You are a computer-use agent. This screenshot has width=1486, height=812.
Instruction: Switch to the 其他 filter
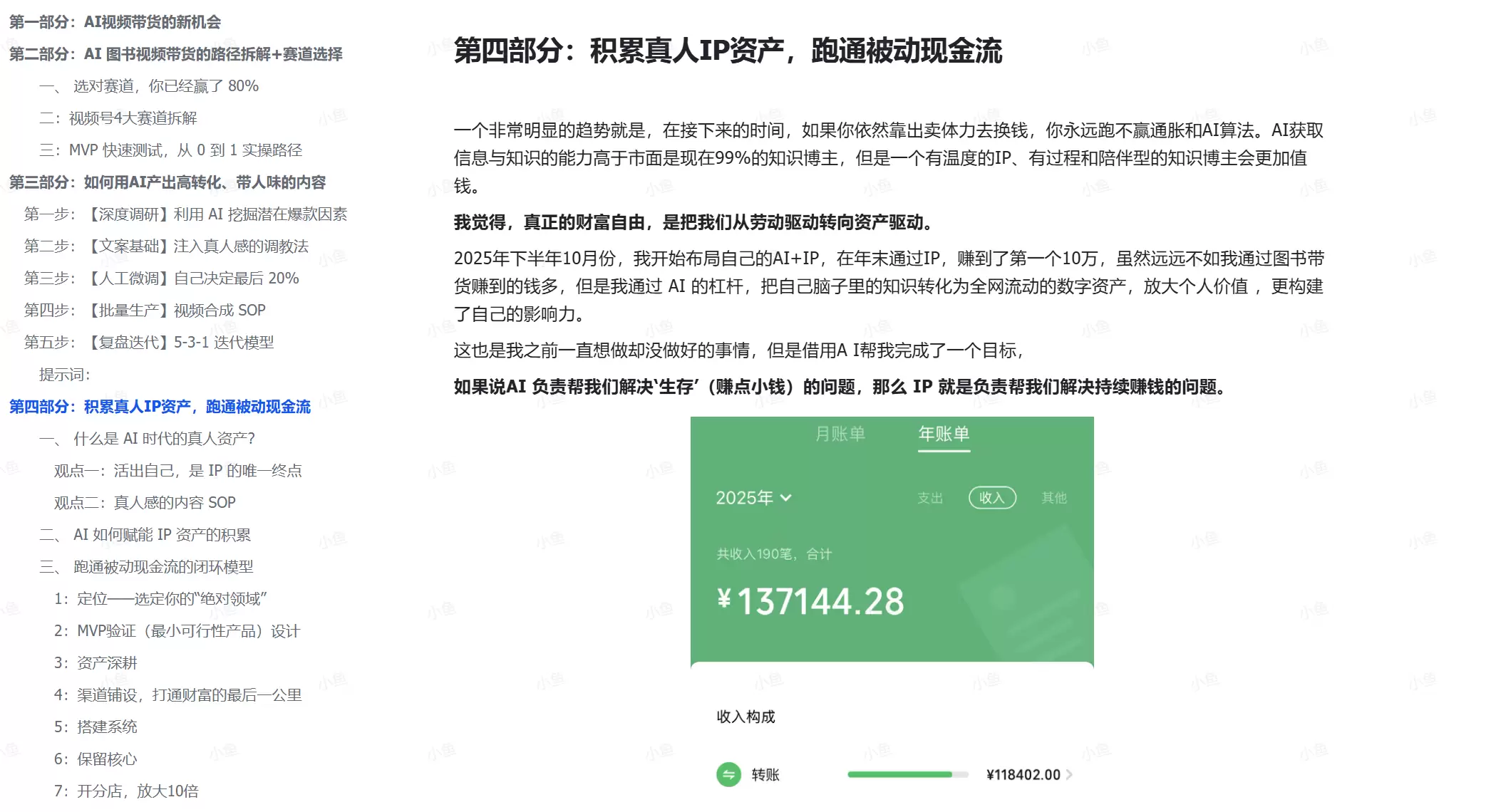point(1056,498)
